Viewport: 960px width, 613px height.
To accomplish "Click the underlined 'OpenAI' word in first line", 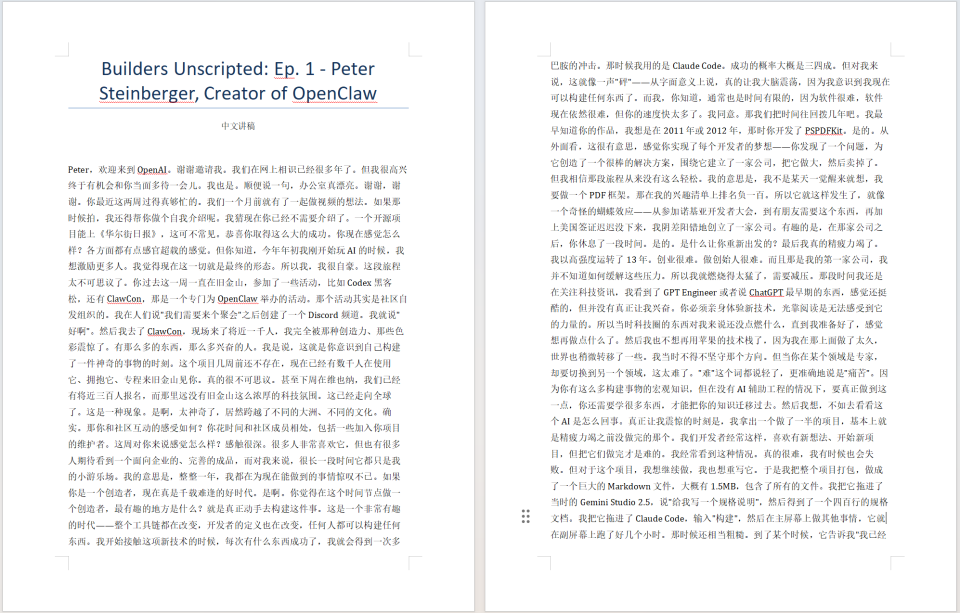I will click(153, 170).
